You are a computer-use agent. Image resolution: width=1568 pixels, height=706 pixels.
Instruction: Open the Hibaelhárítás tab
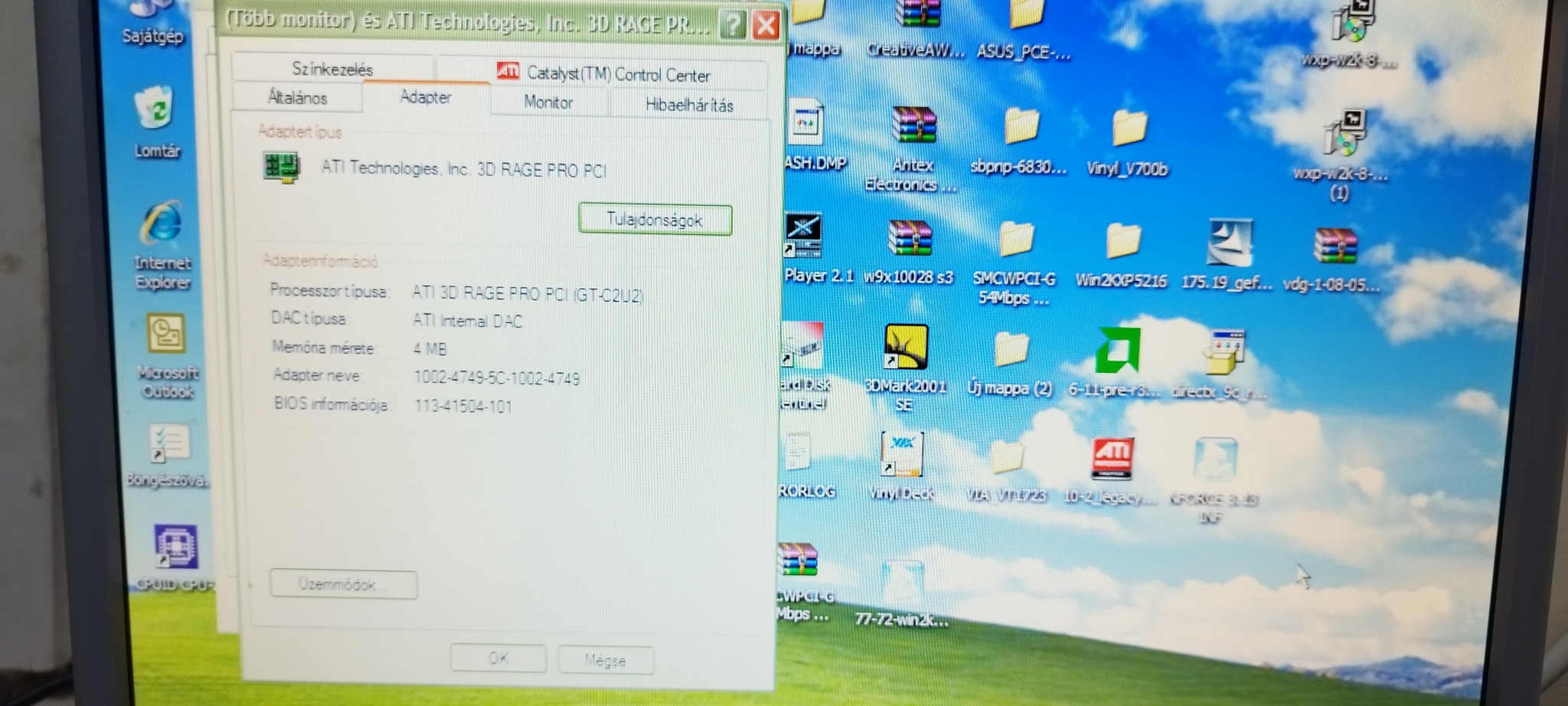[x=689, y=105]
